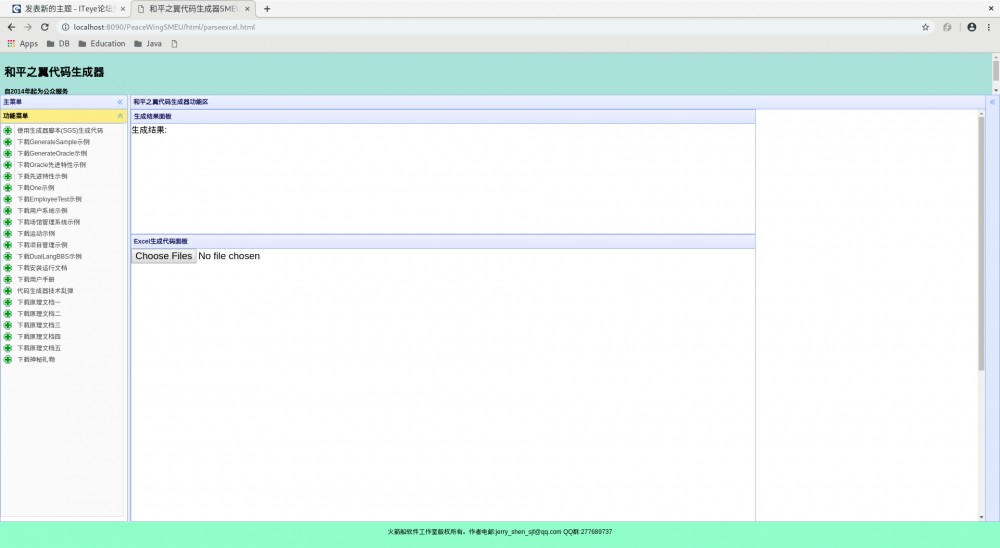This screenshot has height=548, width=1000.
Task: Click green icon beside 下载先进特性示例
Action: point(8,176)
